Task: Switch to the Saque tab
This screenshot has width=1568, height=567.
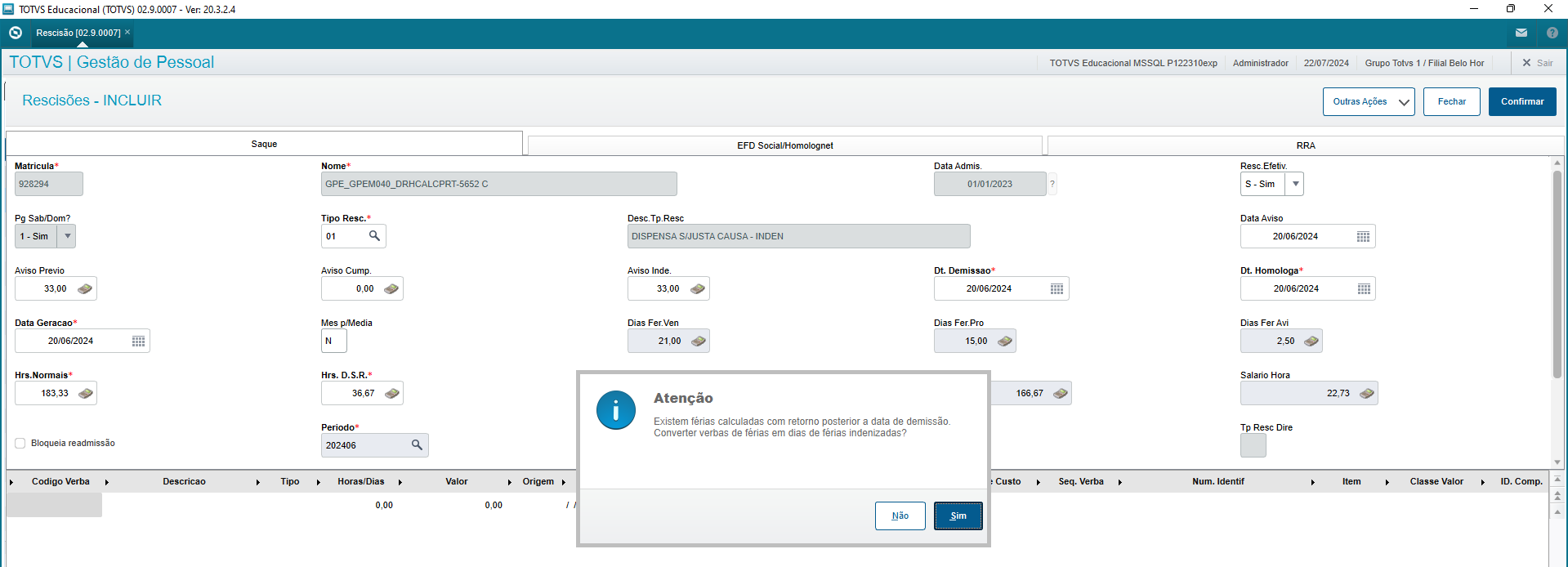Action: [264, 144]
